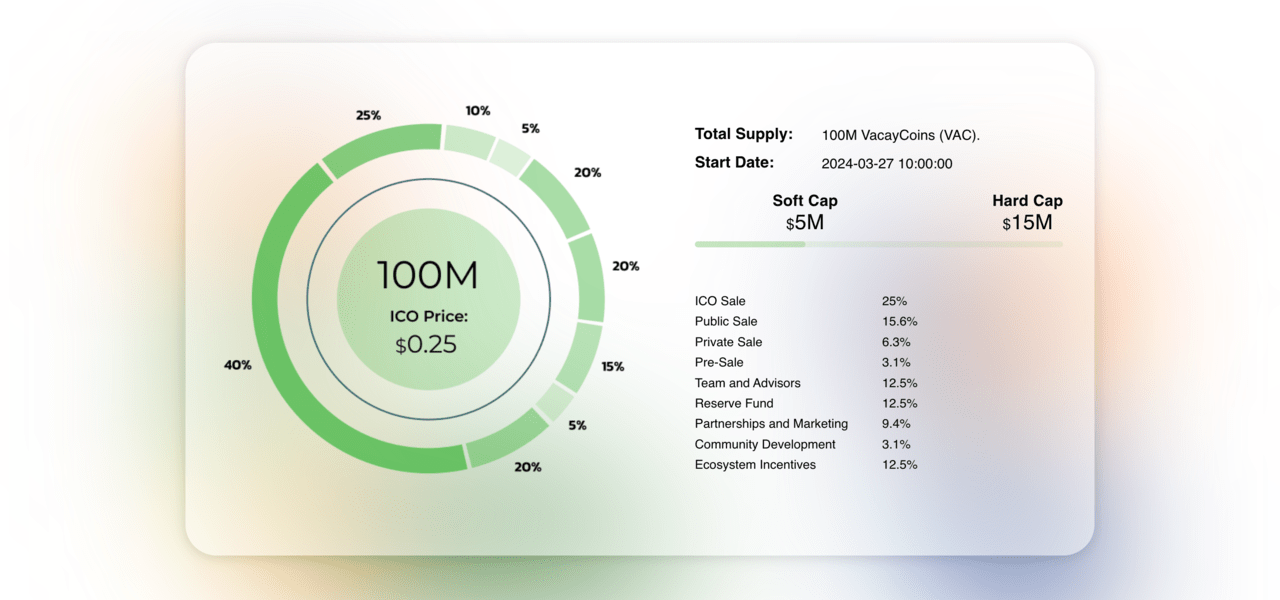The height and width of the screenshot is (600, 1280).
Task: Select the 25% donut chart segment
Action: 380,148
